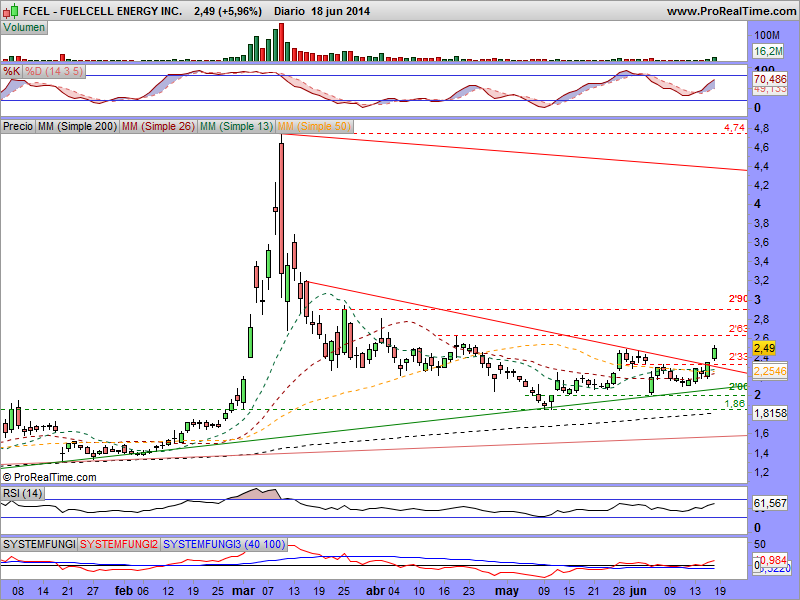Click the abr label on the time axis
The image size is (800, 600).
[x=375, y=591]
